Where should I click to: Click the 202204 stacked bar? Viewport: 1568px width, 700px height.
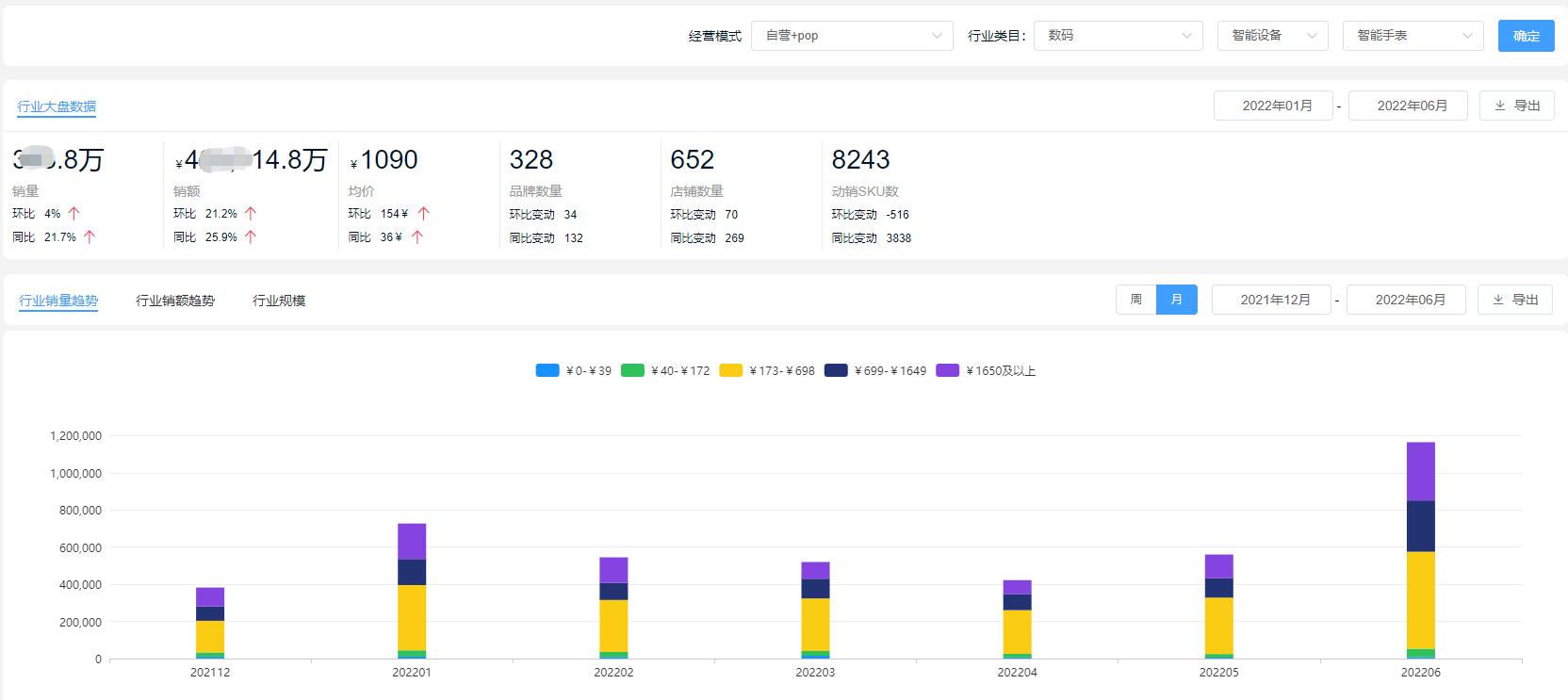point(1018,619)
